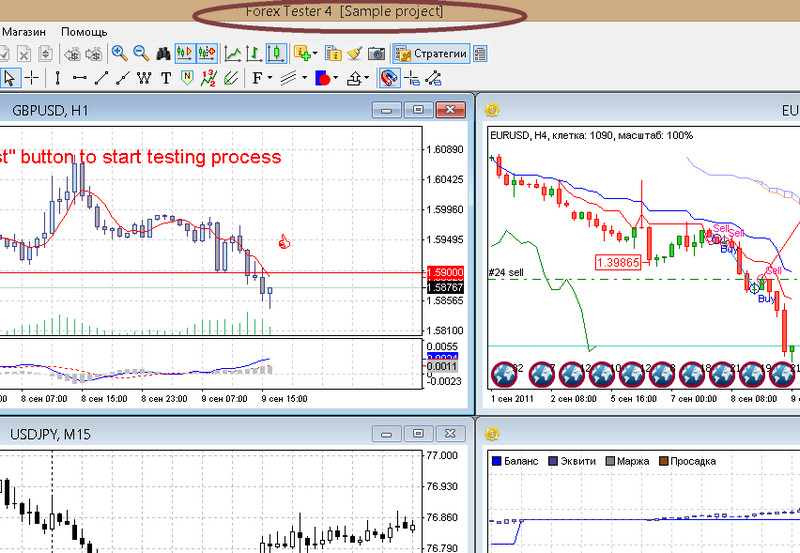Viewport: 800px width, 553px height.
Task: Open the list of indicators icon
Action: (x=333, y=53)
